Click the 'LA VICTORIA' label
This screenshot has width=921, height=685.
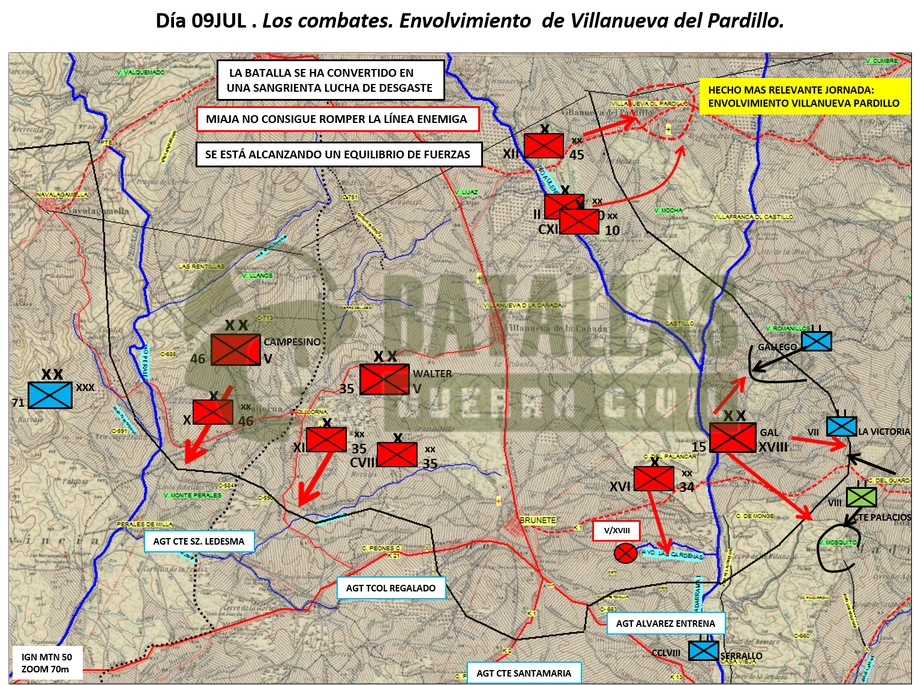(884, 432)
